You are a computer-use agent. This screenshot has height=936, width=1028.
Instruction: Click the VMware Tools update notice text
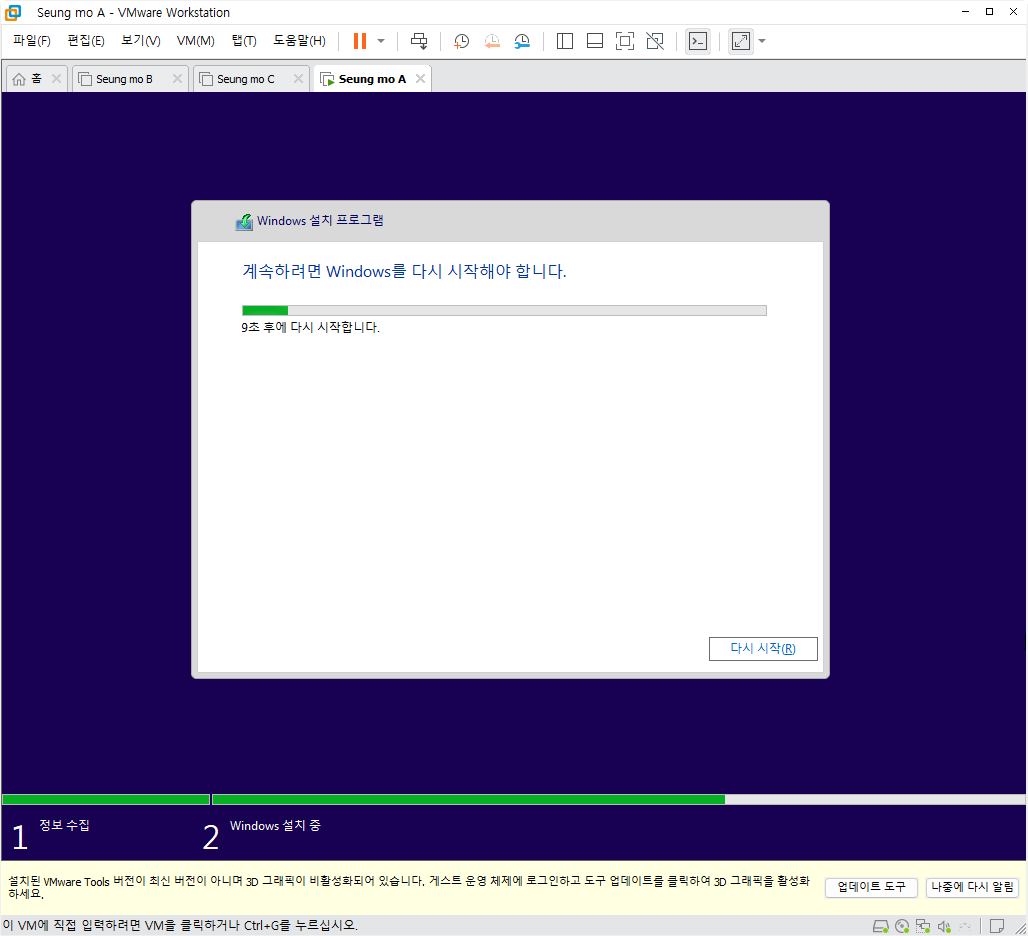point(408,887)
